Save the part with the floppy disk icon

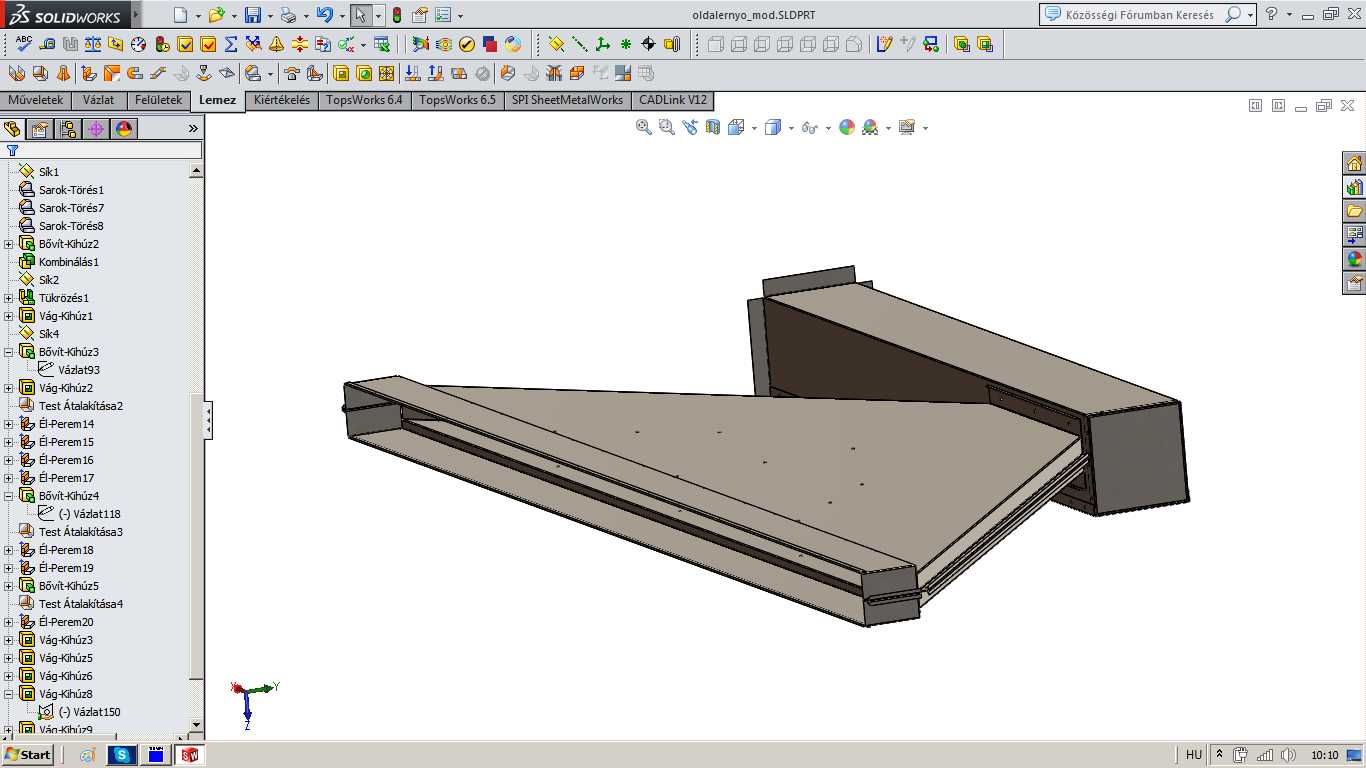coord(253,15)
